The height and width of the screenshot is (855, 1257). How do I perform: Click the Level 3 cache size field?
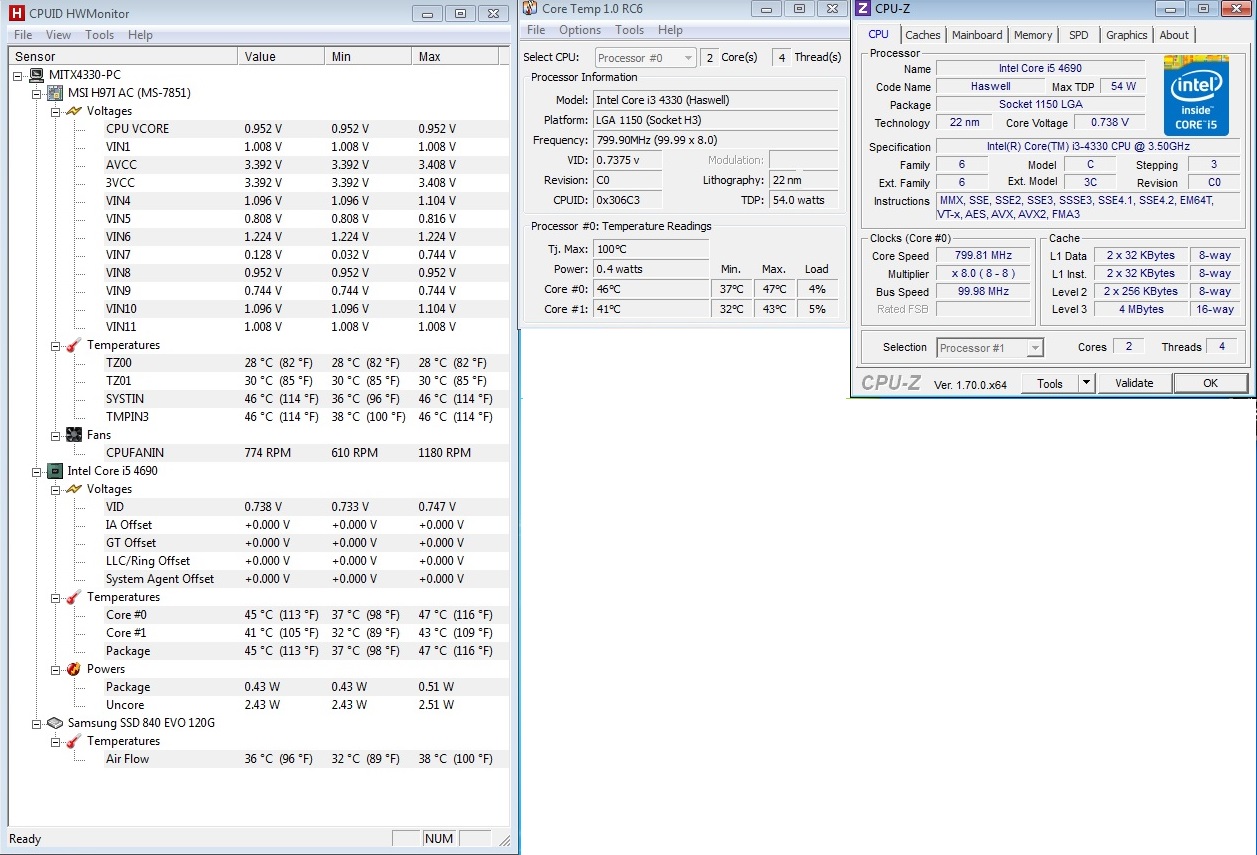click(x=1140, y=310)
